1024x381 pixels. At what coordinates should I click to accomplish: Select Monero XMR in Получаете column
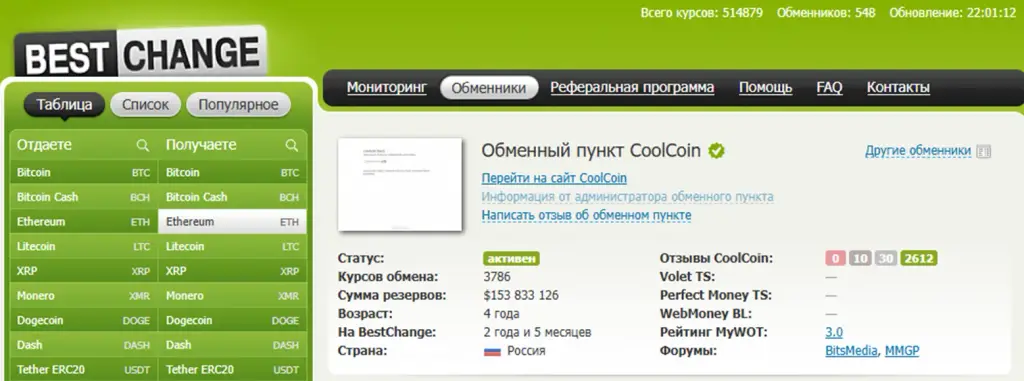[232, 295]
